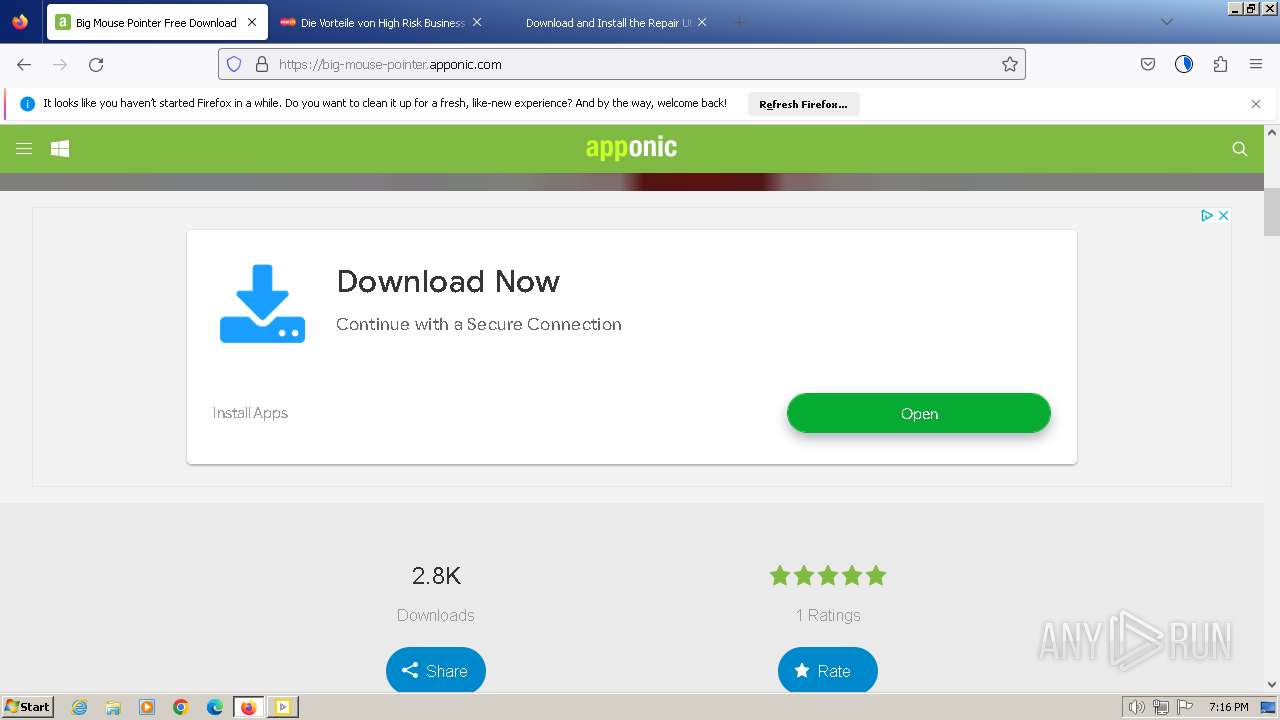Click the 2.8K downloads count
The width and height of the screenshot is (1280, 720).
coord(436,575)
